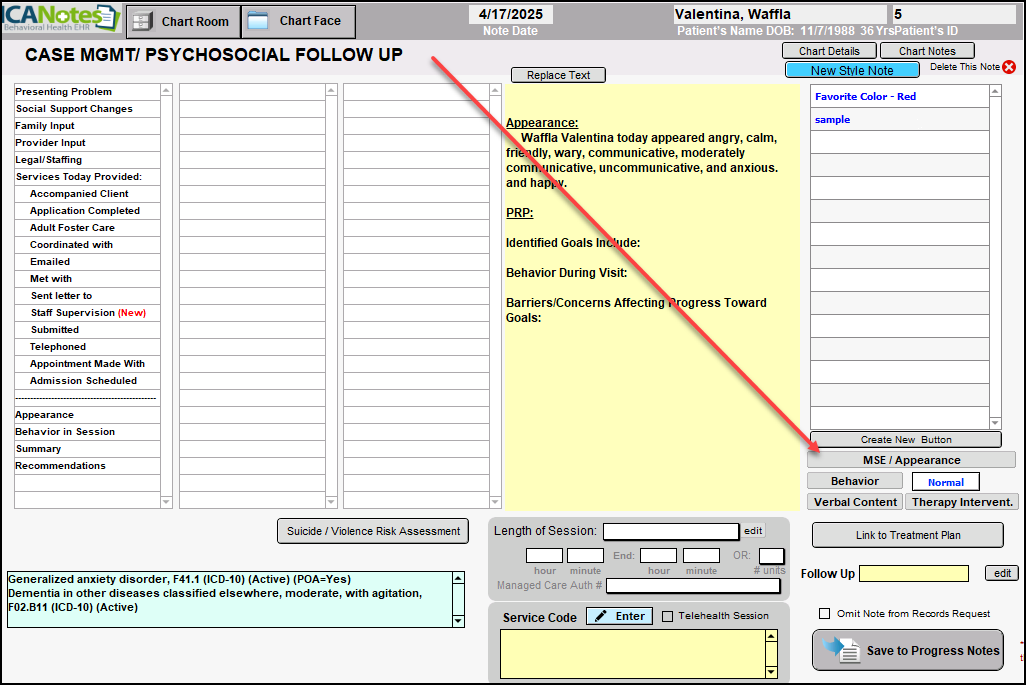Select Presenting Problem in the list

click(63, 92)
